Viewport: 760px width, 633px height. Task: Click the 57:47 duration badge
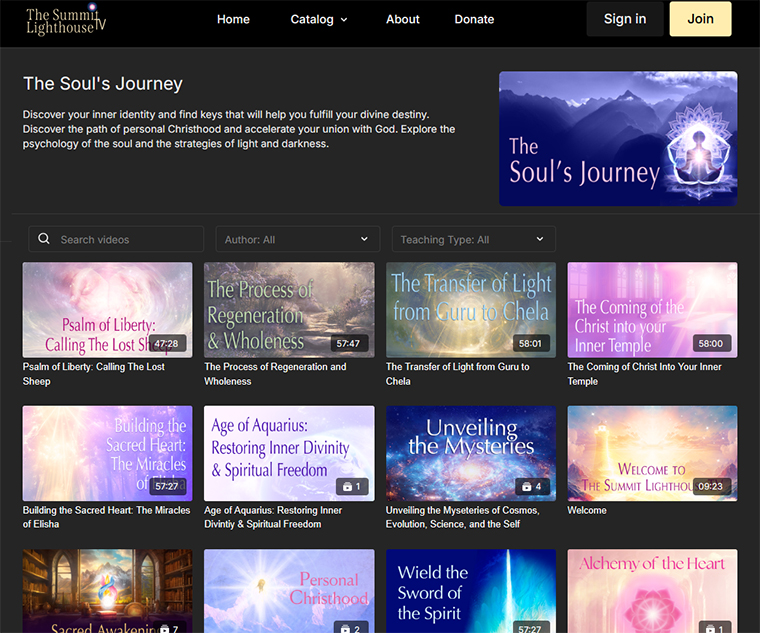(x=348, y=343)
